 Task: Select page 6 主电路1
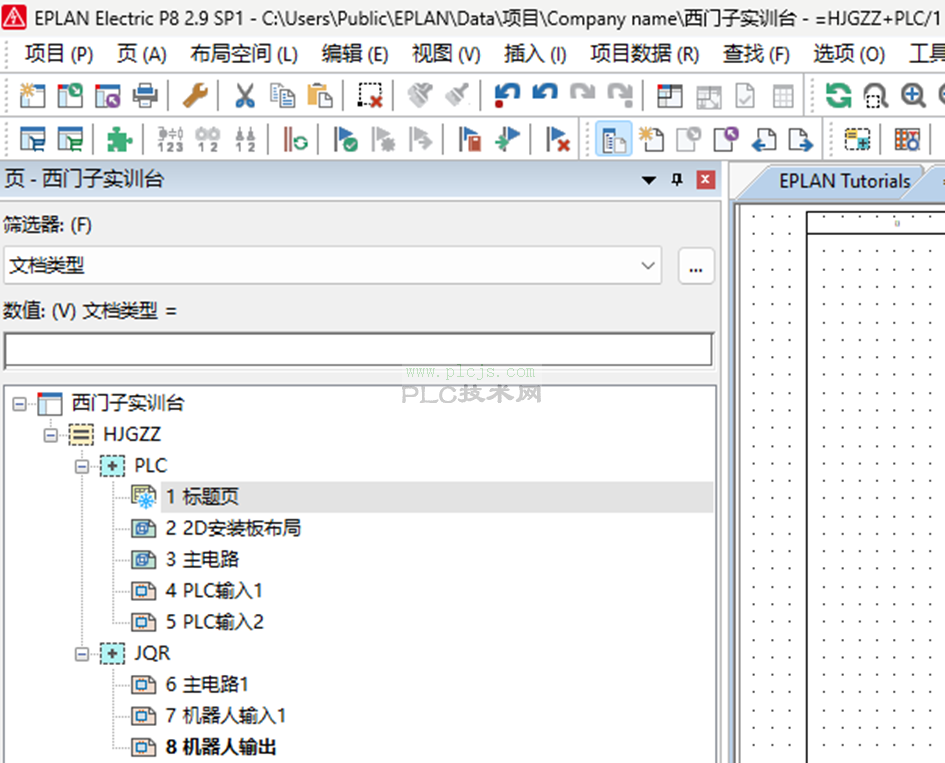(207, 685)
